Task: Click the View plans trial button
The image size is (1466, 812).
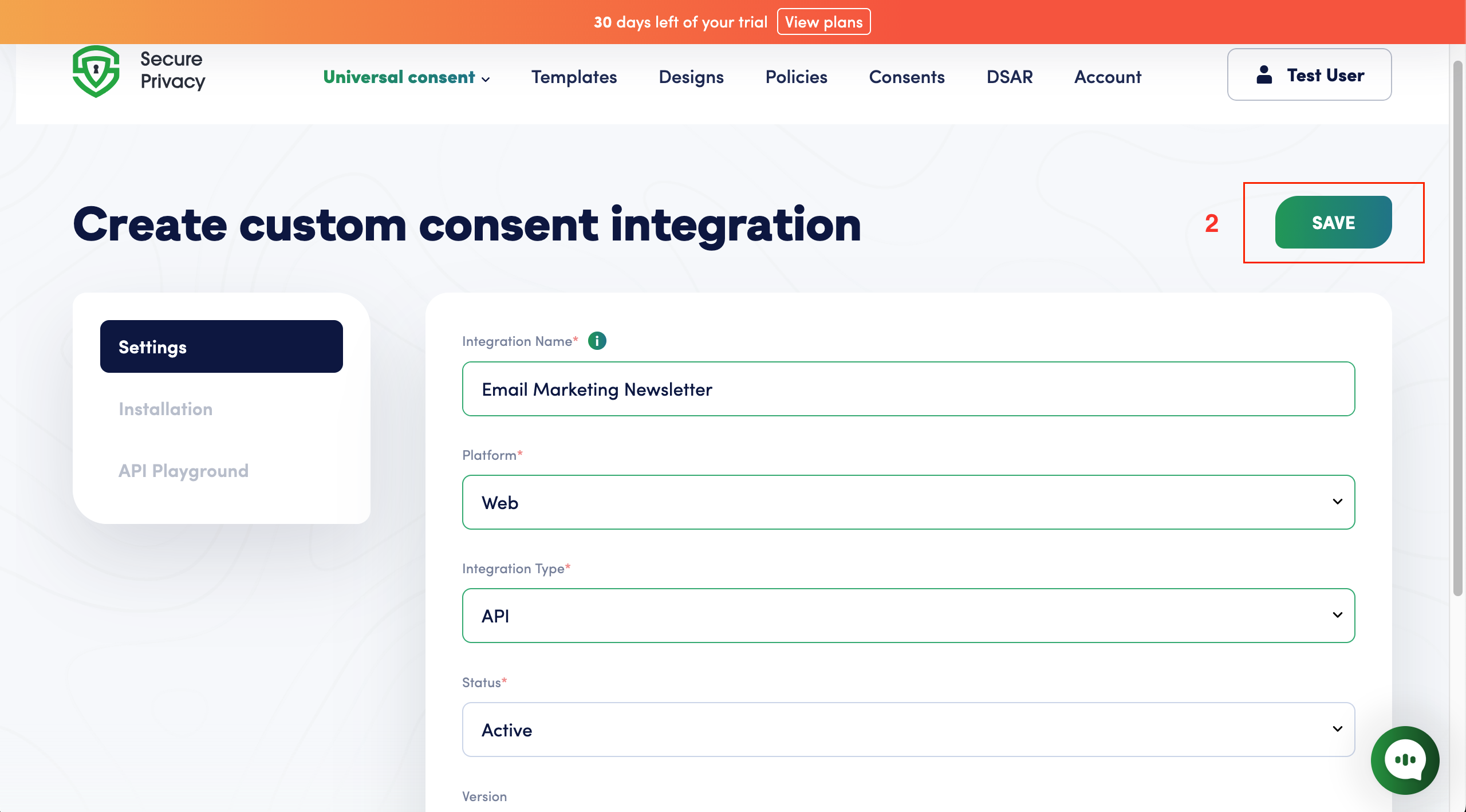Action: click(x=823, y=22)
